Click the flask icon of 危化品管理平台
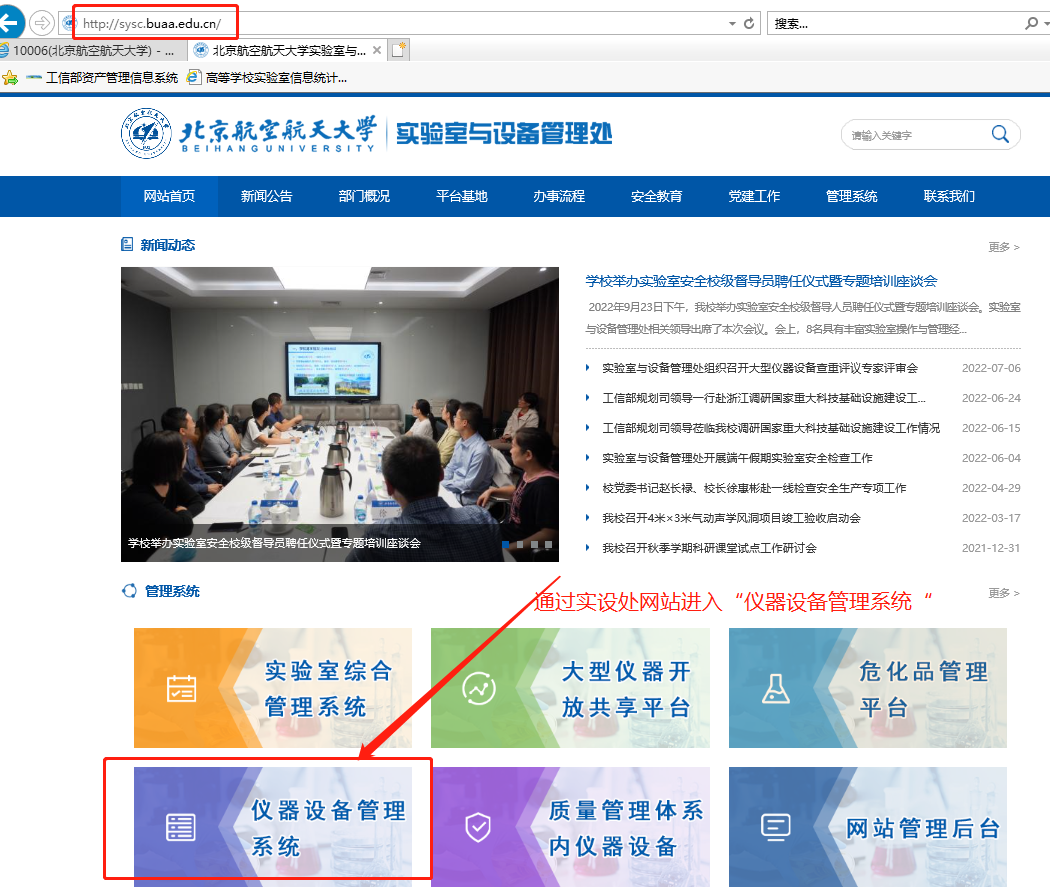1050x896 pixels. pyautogui.click(x=775, y=689)
